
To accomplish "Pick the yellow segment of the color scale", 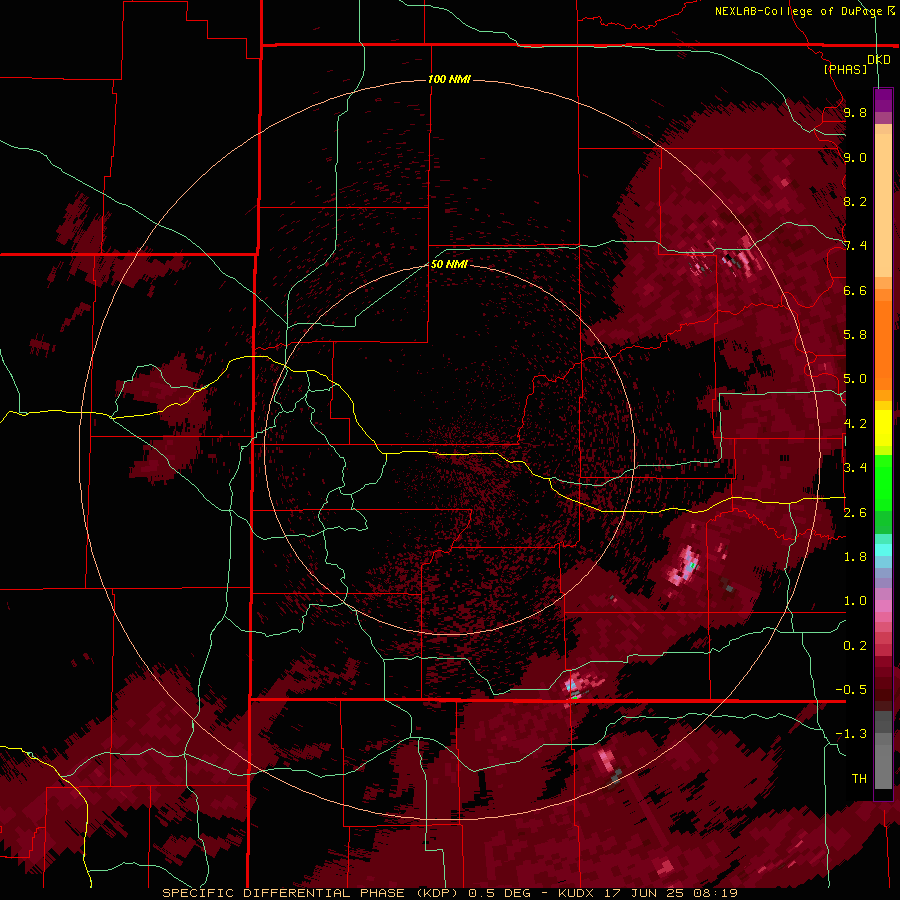I will 883,428.
